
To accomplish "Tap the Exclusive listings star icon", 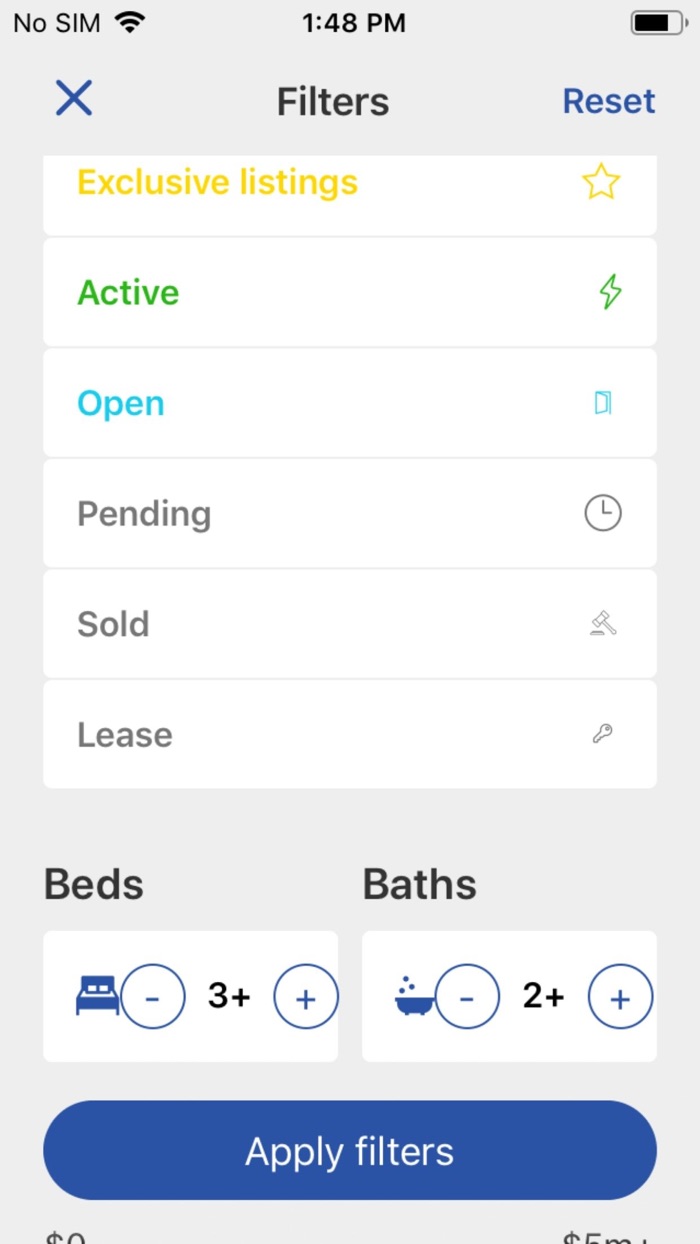I will [601, 182].
